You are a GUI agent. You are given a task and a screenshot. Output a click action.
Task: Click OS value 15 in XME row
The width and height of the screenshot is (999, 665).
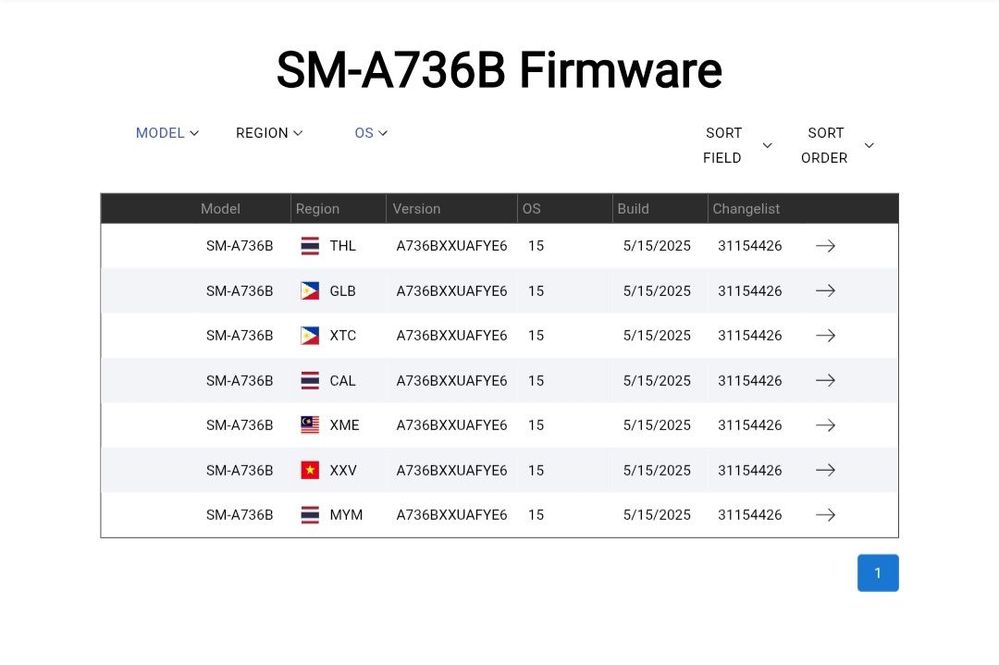(x=536, y=425)
